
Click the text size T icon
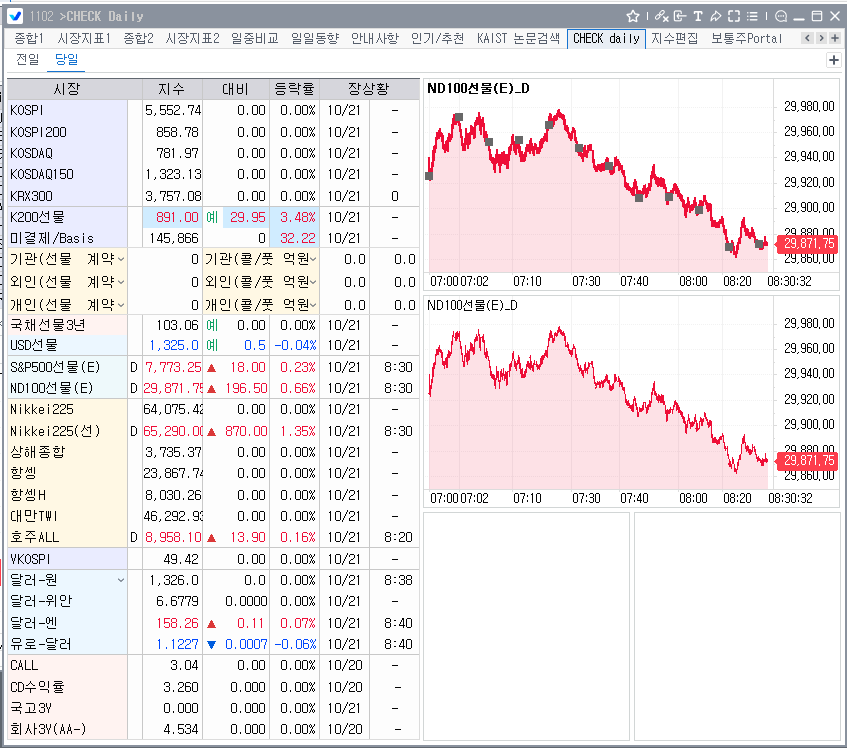click(x=698, y=16)
